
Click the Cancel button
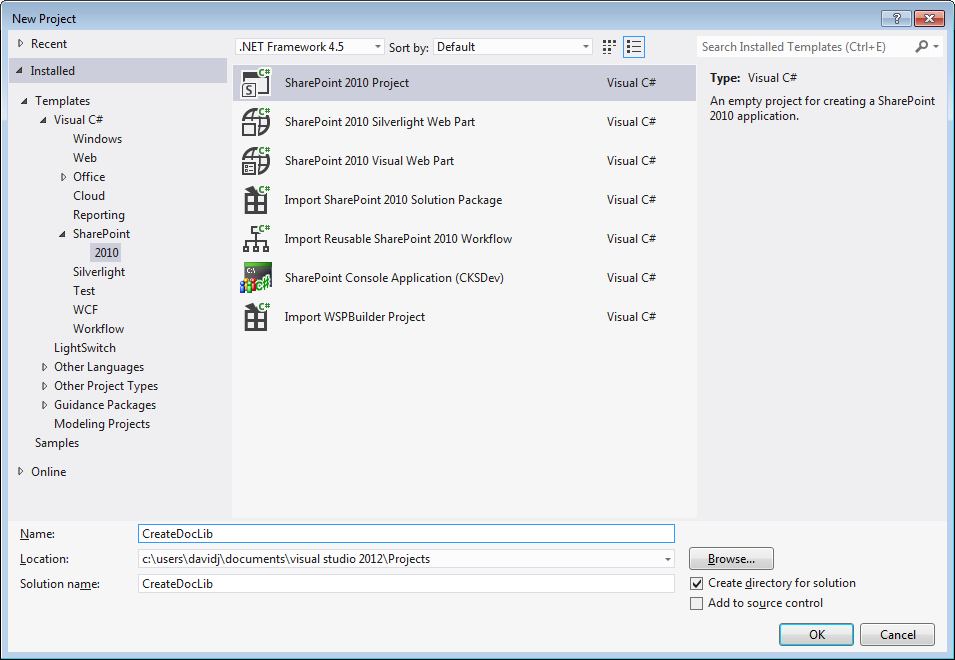(x=897, y=634)
